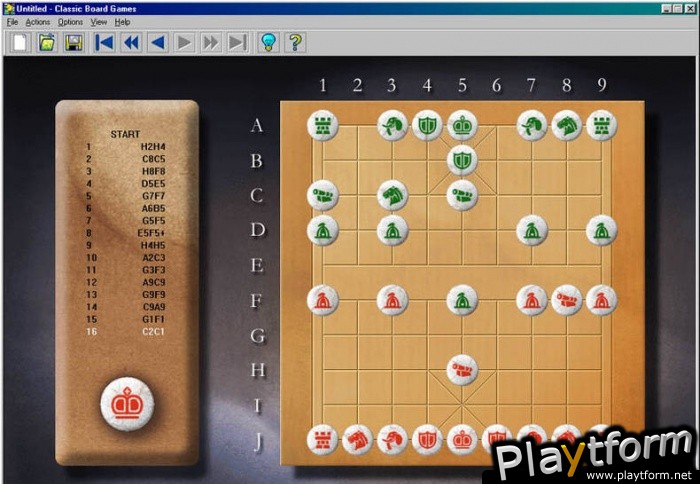Select red cannon at F8
This screenshot has width=700, height=484.
[x=567, y=300]
